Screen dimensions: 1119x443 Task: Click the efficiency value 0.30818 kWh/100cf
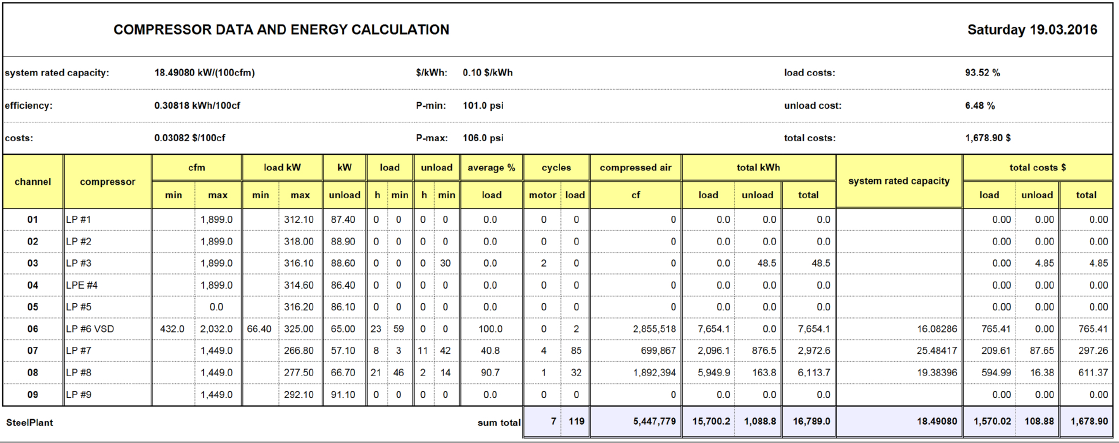(x=200, y=106)
